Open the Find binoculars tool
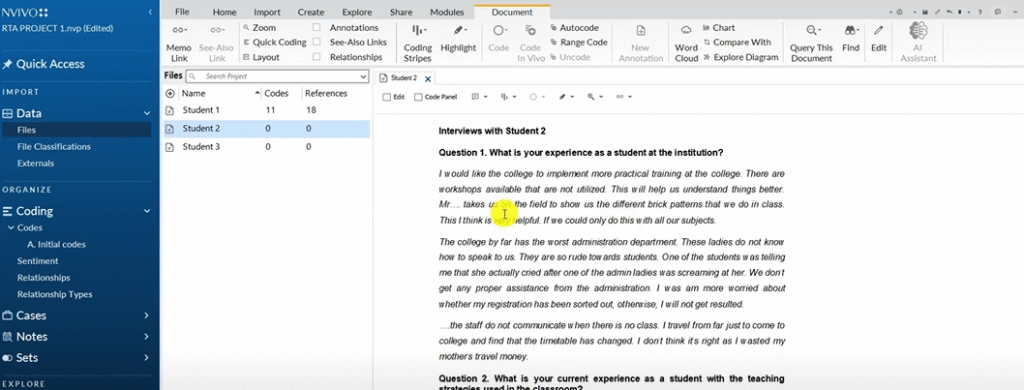The image size is (1024, 390). [850, 39]
